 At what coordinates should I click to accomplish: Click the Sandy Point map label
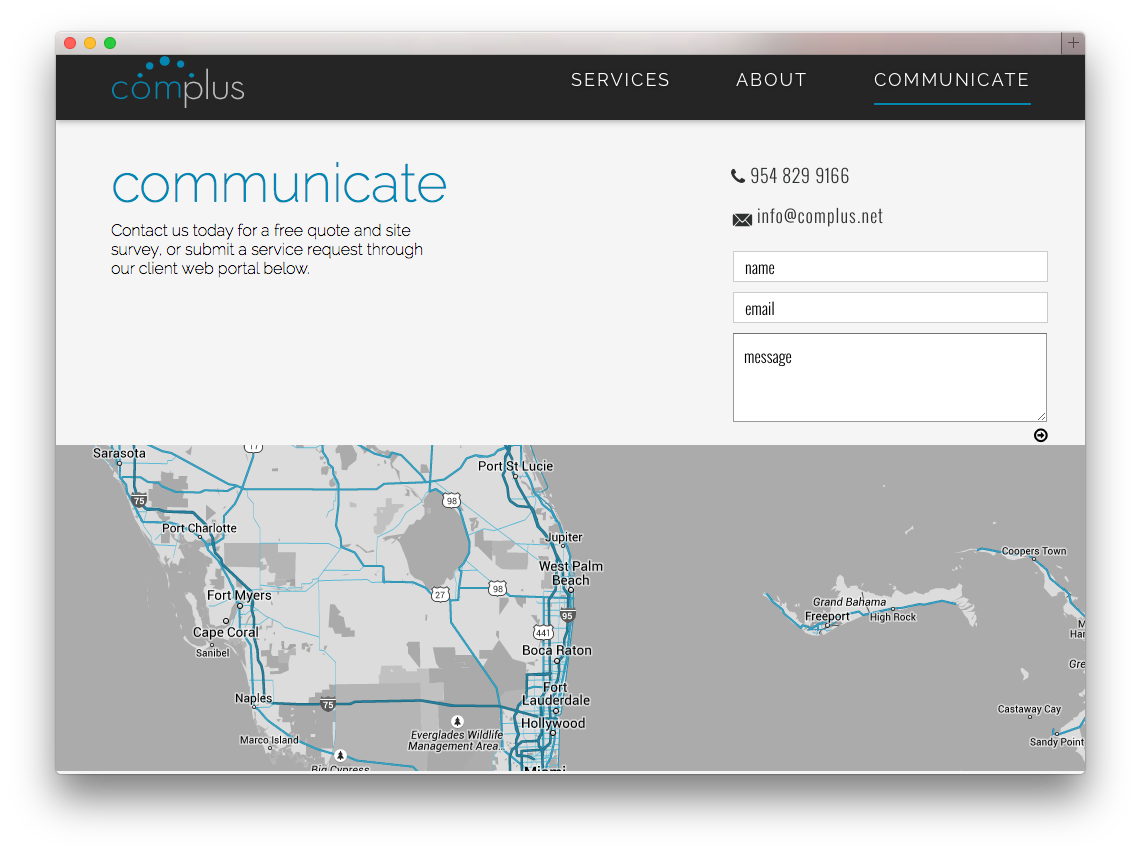[x=1057, y=742]
